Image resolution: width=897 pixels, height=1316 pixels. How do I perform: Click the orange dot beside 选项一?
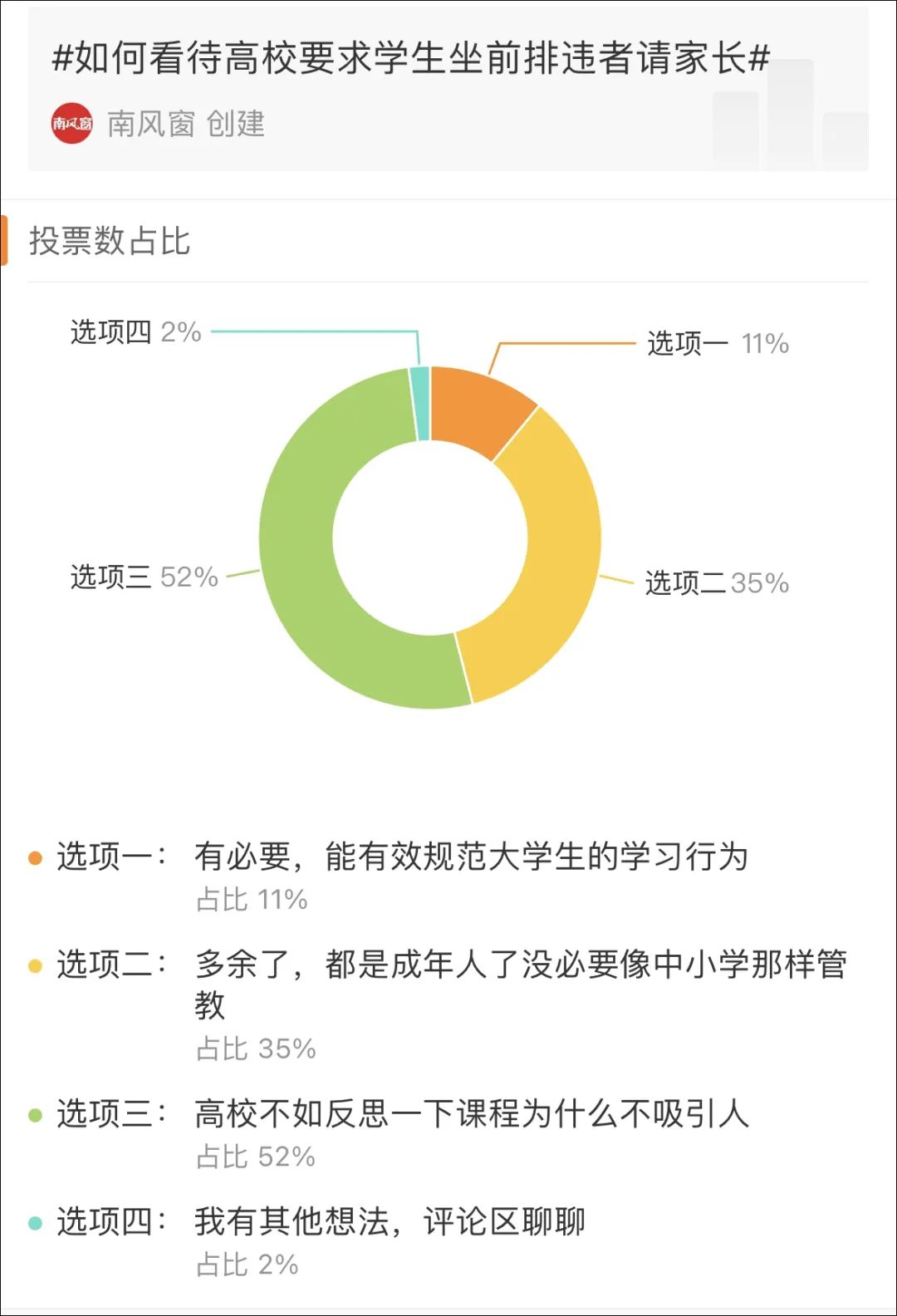pos(35,857)
